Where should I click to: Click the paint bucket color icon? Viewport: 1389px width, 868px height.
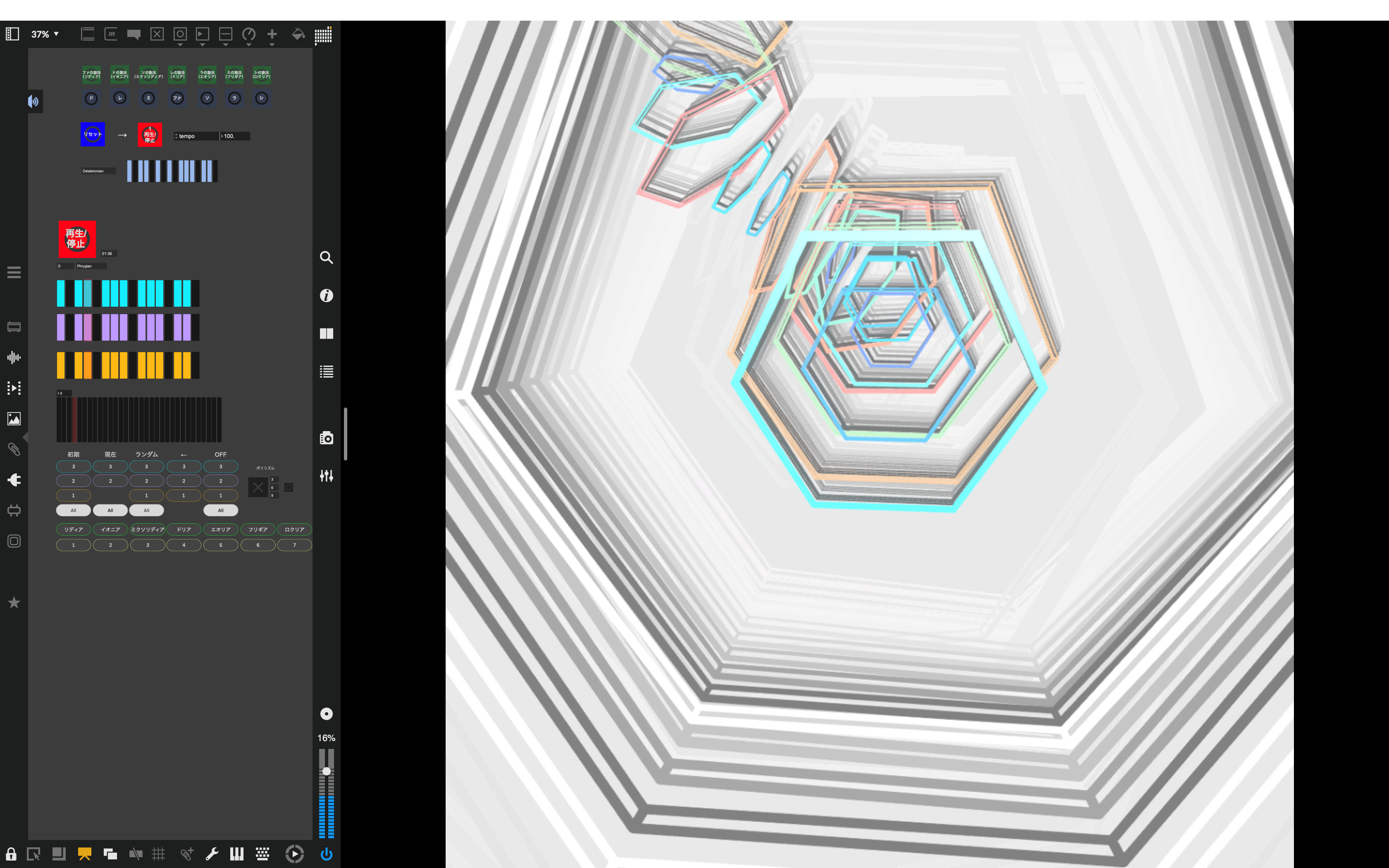[x=298, y=34]
